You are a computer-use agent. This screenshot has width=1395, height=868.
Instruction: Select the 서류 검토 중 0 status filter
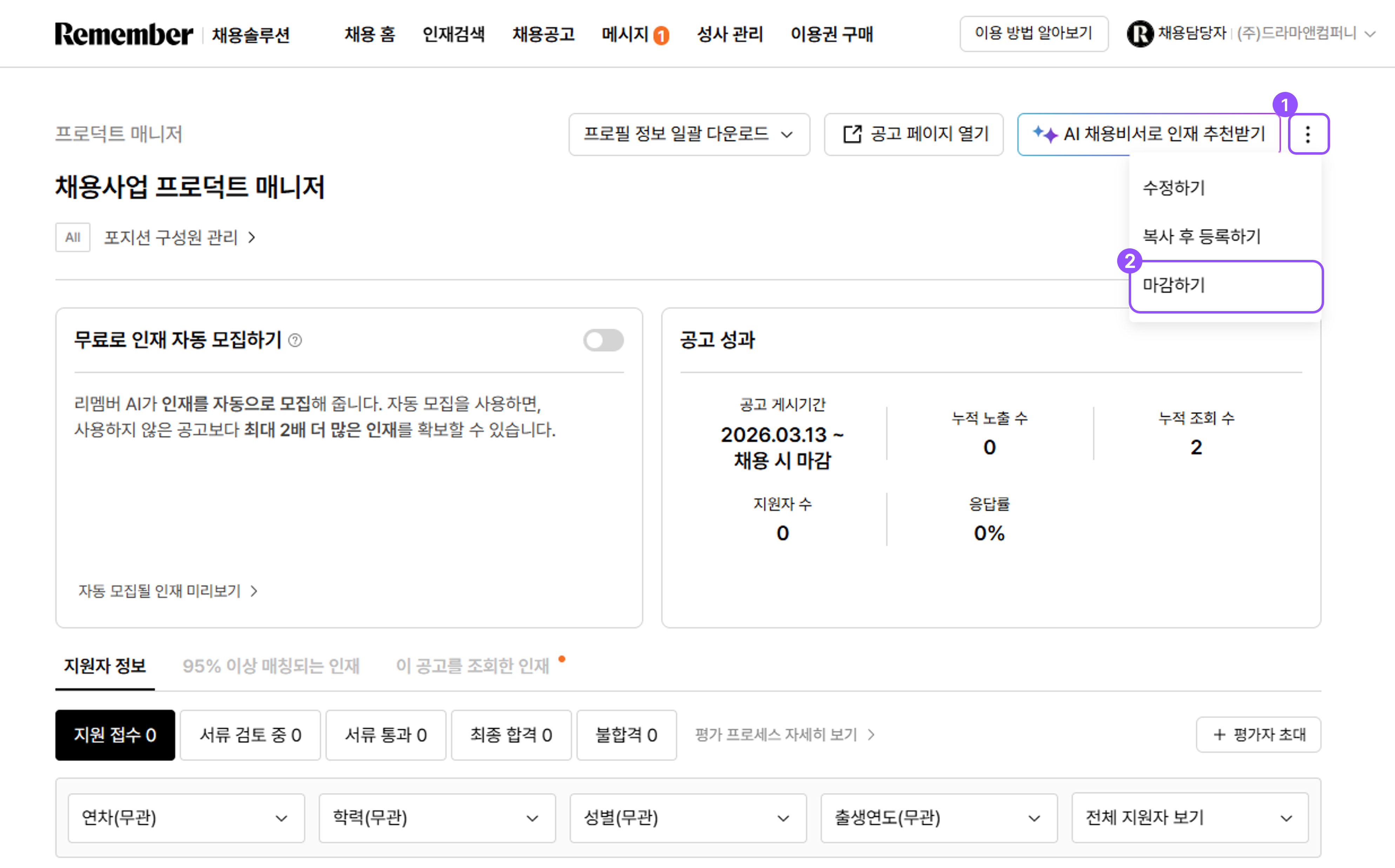click(x=250, y=735)
